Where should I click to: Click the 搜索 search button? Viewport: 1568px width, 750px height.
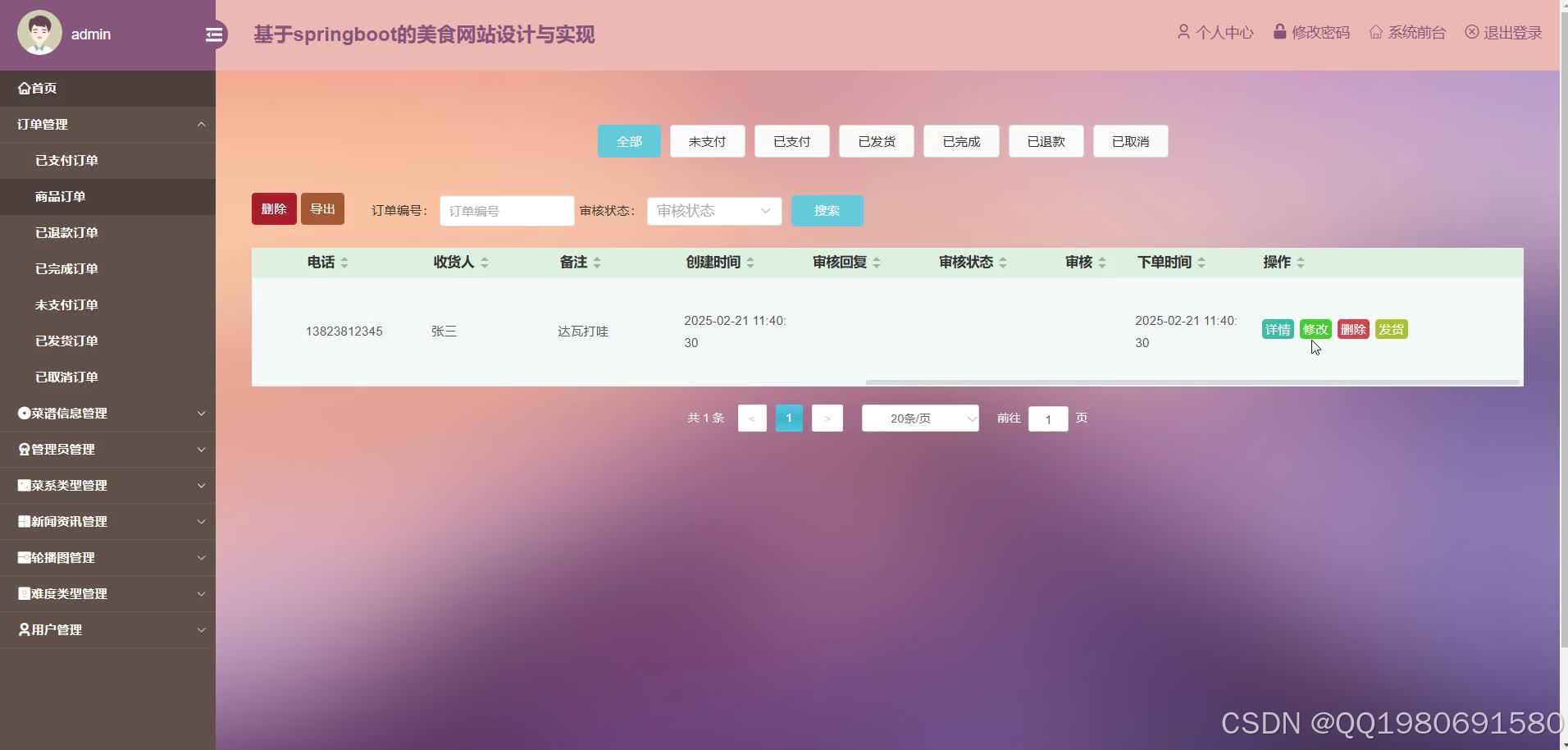[x=827, y=211]
